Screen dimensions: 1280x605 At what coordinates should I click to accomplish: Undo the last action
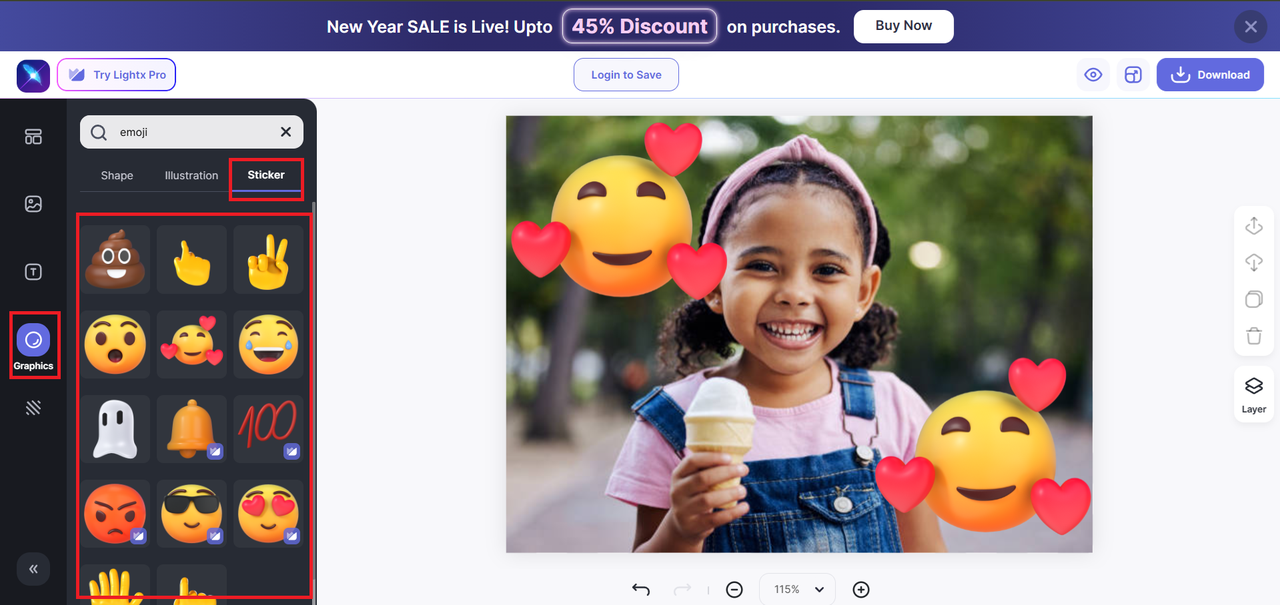point(641,590)
